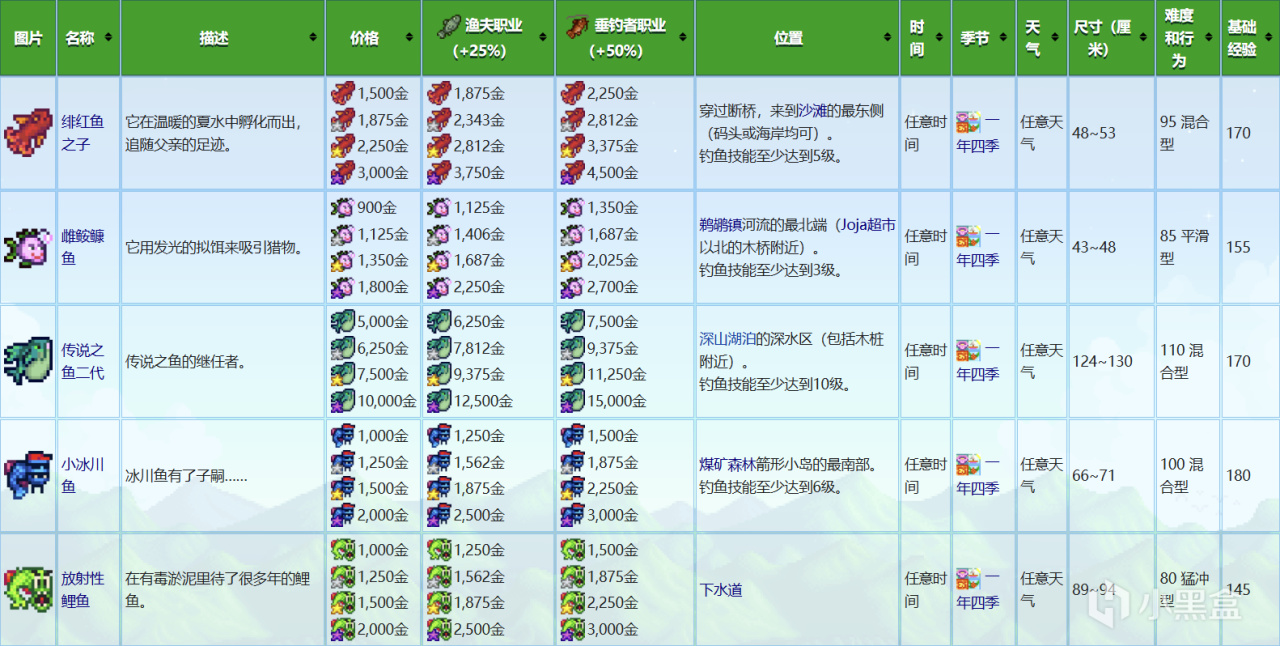This screenshot has width=1280, height=646.
Task: Click the iridium fish icon beside 2,700金
Action: (572, 286)
